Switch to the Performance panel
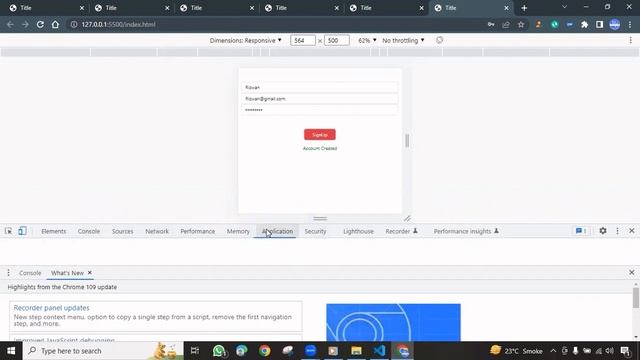Image resolution: width=640 pixels, height=360 pixels. pyautogui.click(x=198, y=231)
